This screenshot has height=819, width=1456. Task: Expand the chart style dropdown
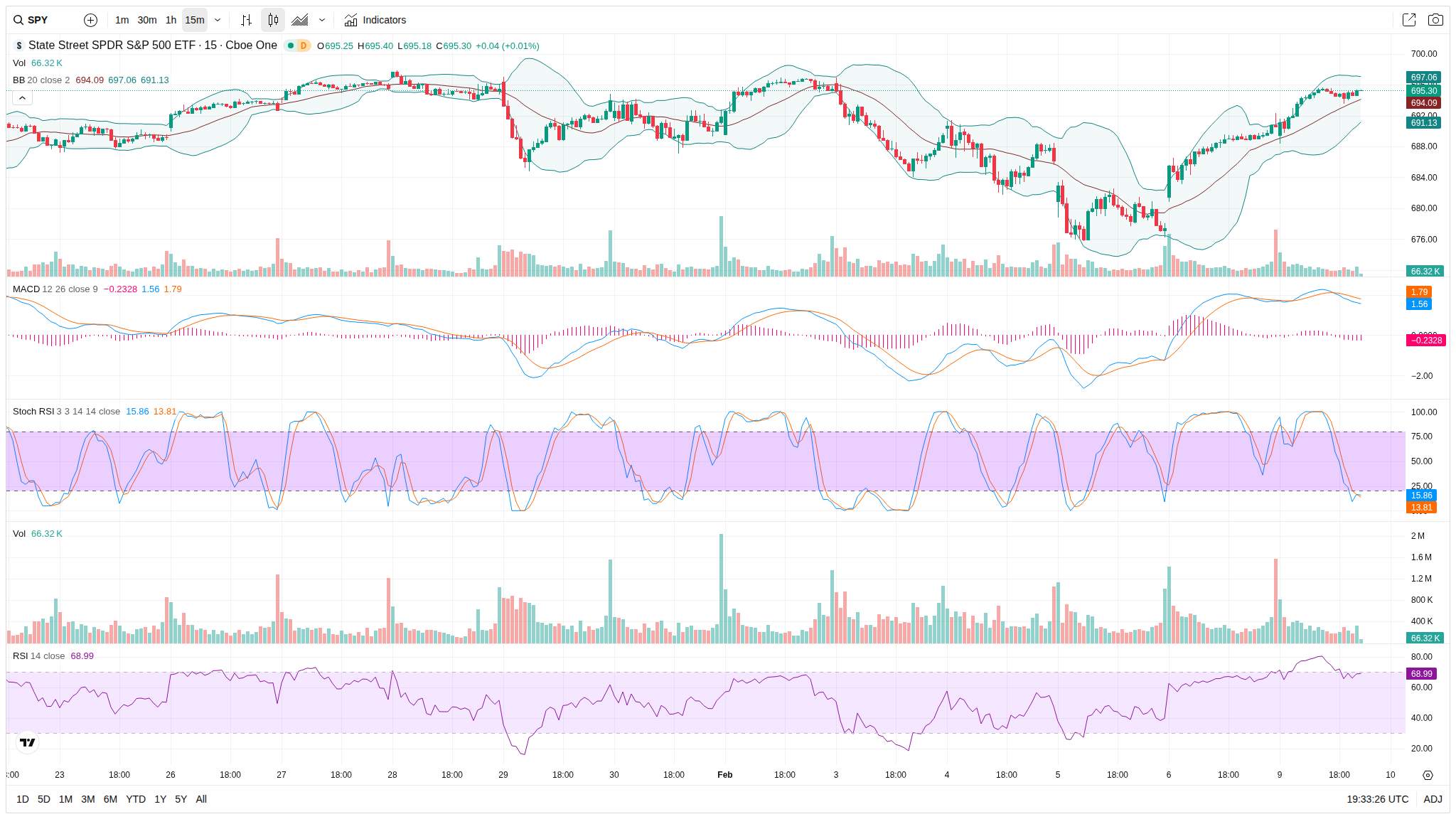point(322,20)
